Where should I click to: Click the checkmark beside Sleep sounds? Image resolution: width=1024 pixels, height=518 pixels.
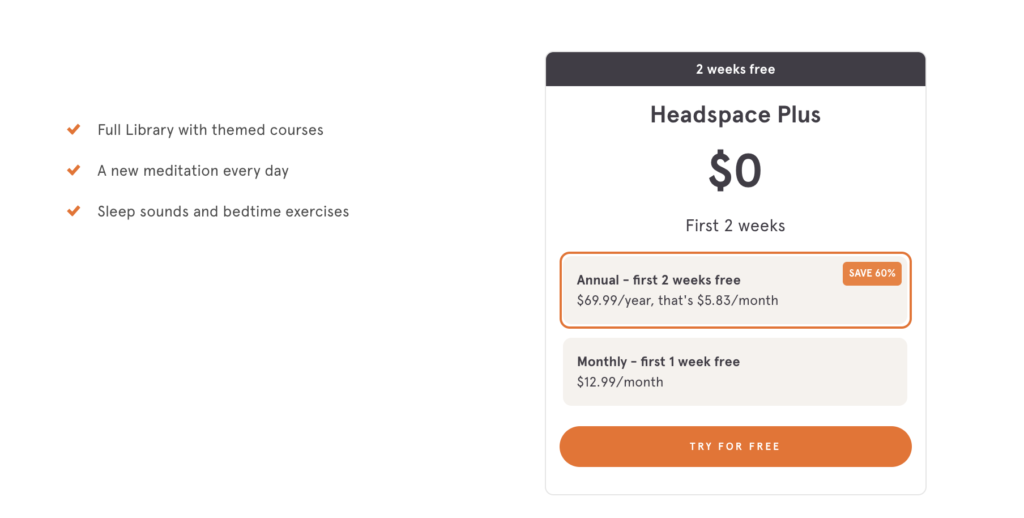coord(74,211)
